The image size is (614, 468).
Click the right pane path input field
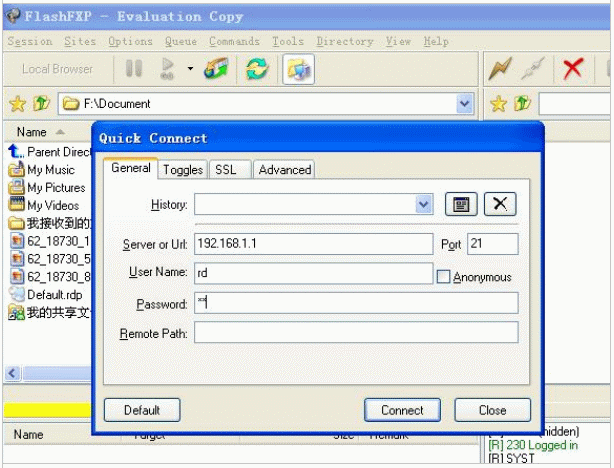[574, 104]
